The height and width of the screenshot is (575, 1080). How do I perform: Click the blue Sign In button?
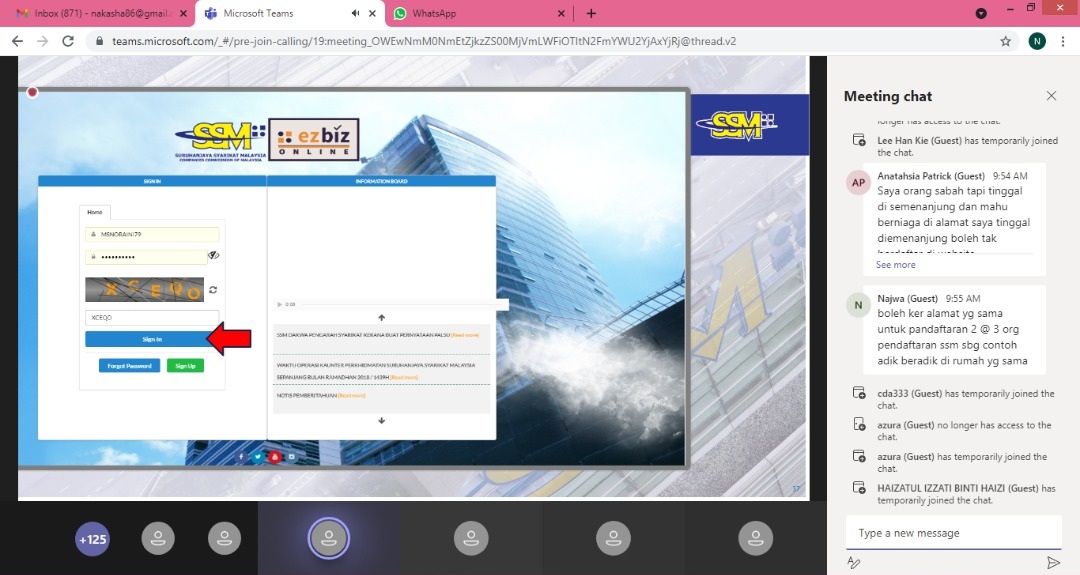(x=152, y=340)
